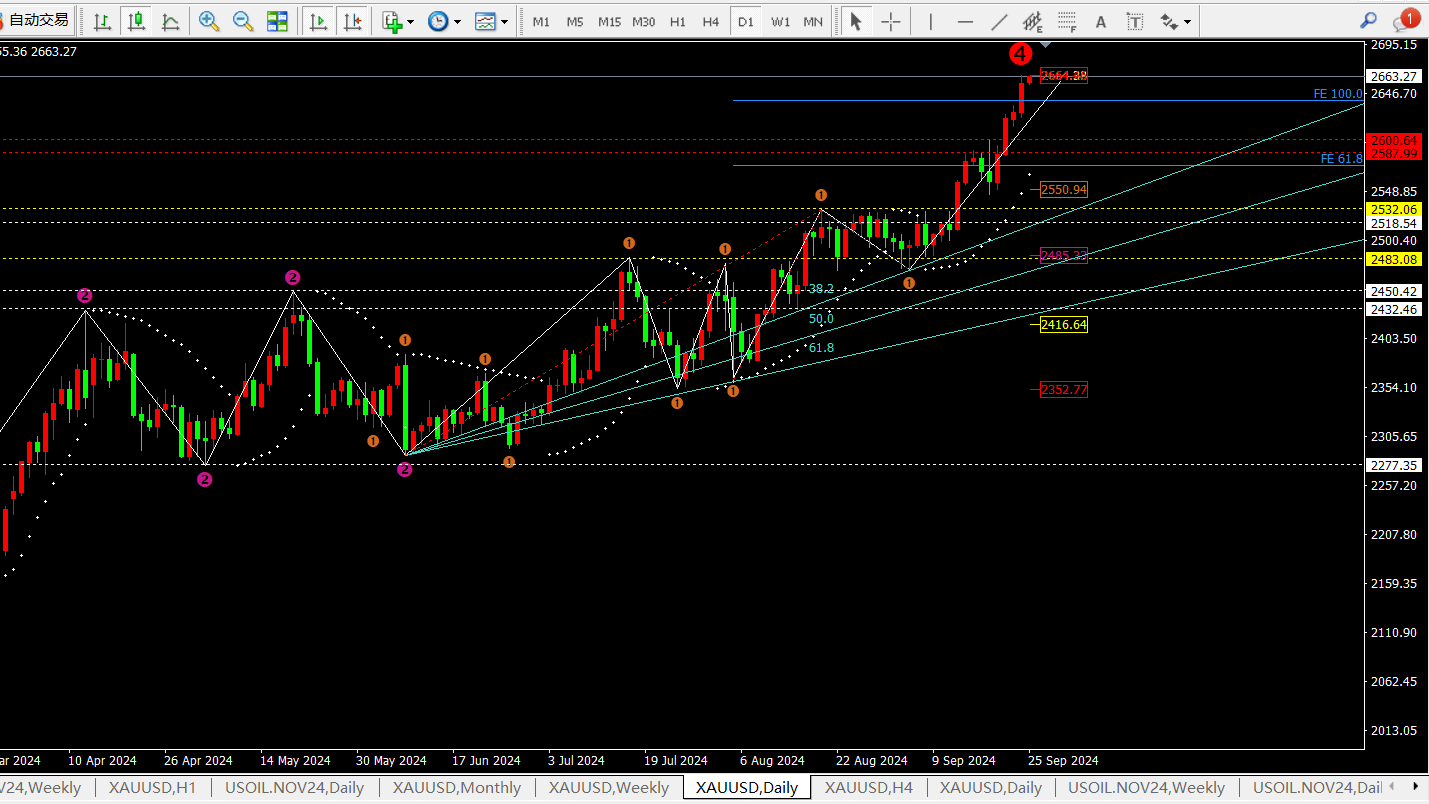Open the XAUUSD,Weekly chart tab
The width and height of the screenshot is (1429, 804).
pos(609,788)
